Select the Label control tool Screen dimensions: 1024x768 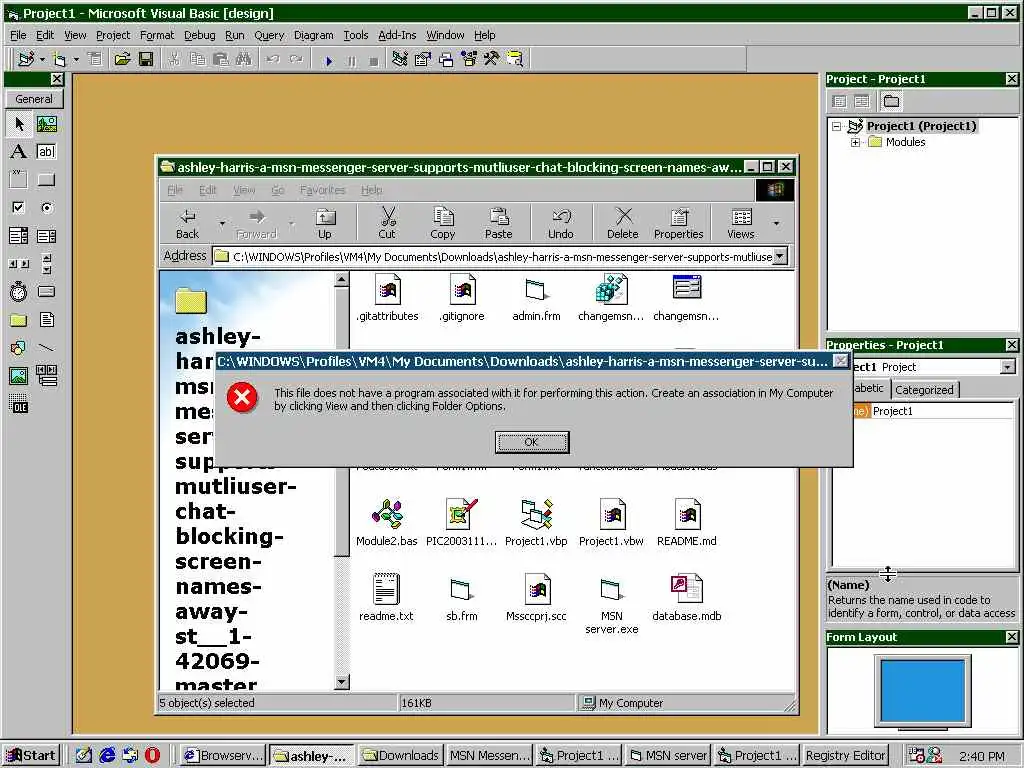(19, 152)
